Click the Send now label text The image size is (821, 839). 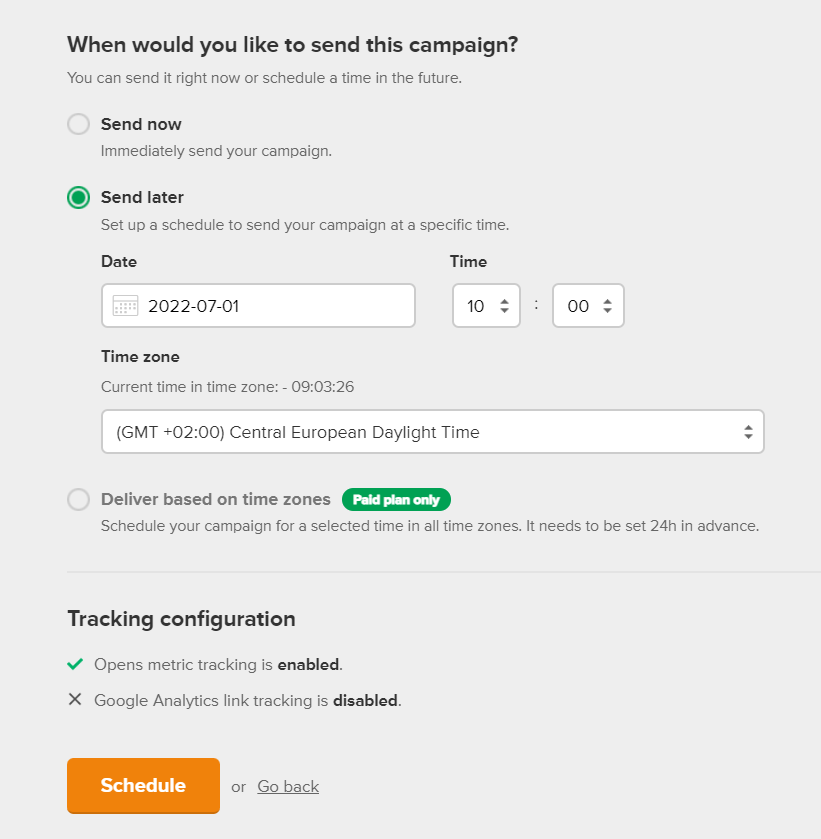pyautogui.click(x=141, y=124)
